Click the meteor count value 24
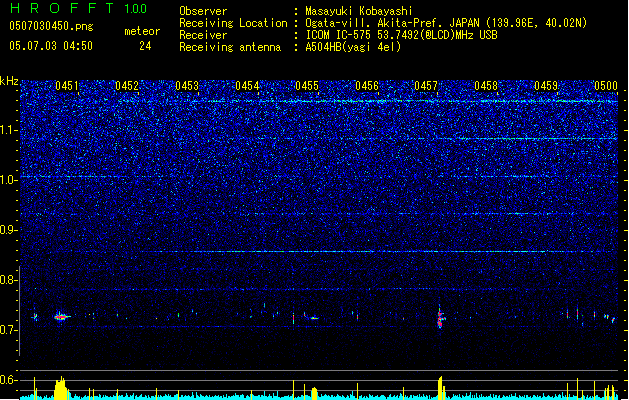The height and width of the screenshot is (400, 629). pyautogui.click(x=145, y=46)
